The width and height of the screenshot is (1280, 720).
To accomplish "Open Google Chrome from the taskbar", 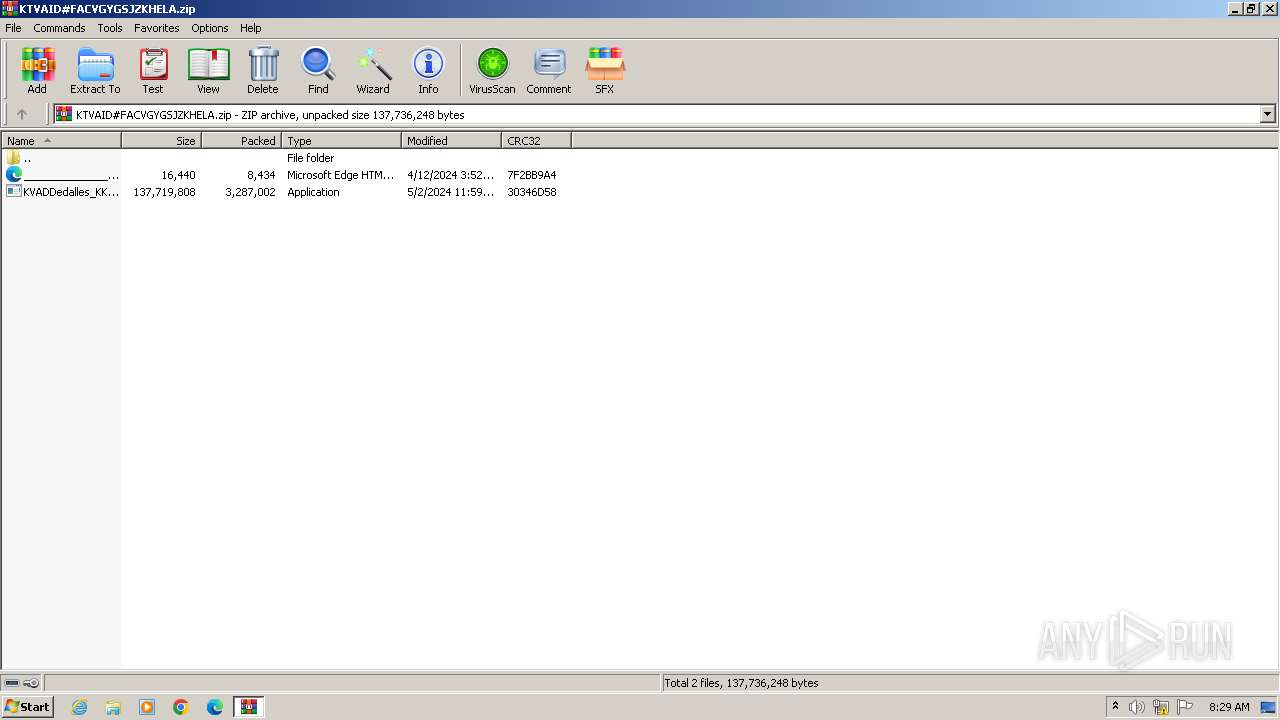I will 181,707.
